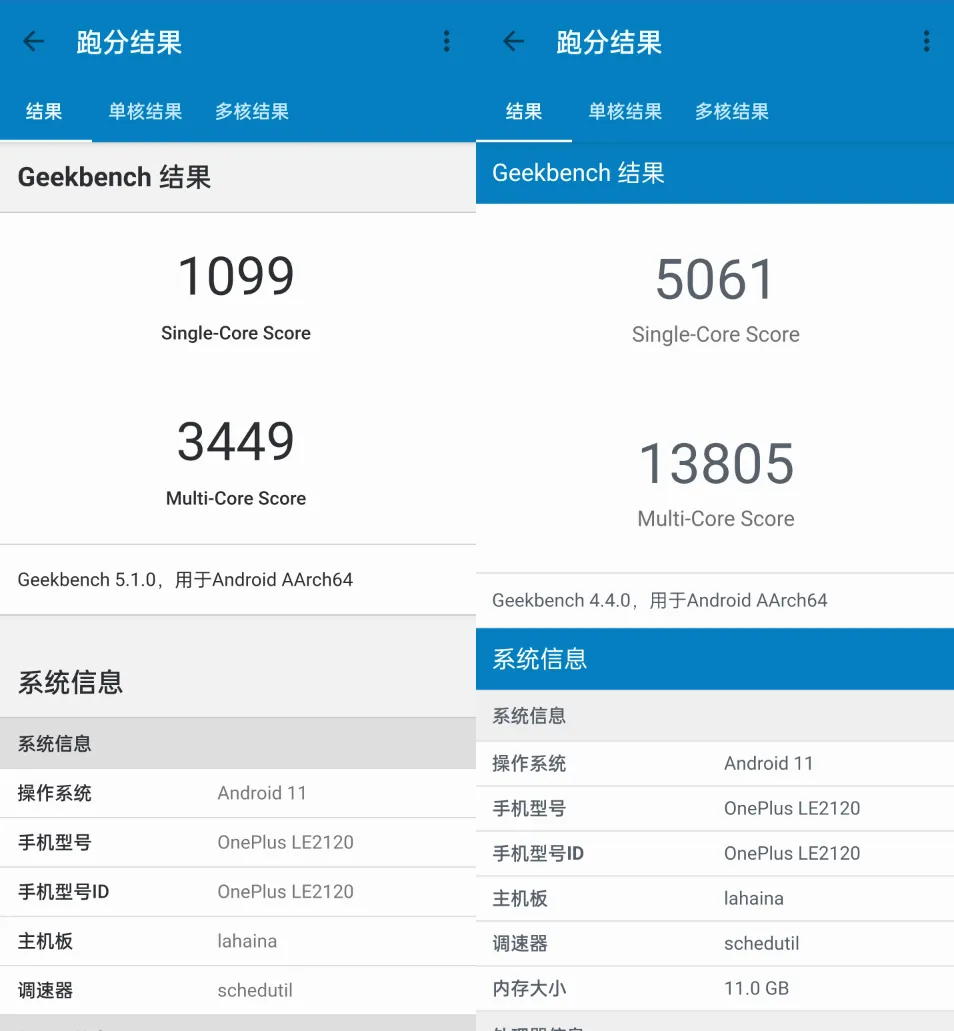
Task: Click right panel Geekbench 结果 blue header
Action: [x=715, y=173]
